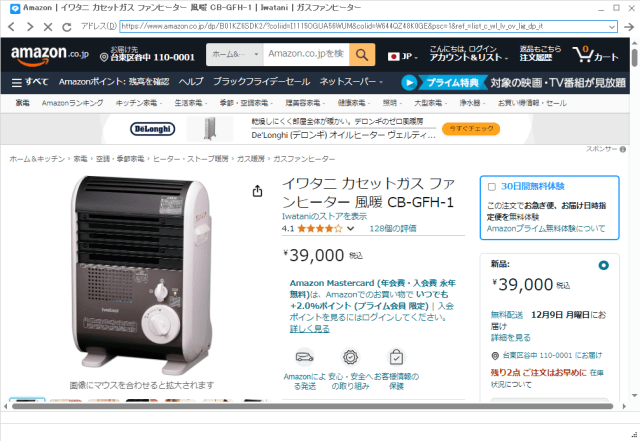640x441 pixels.
Task: Open the address bar history dropdown arrow
Action: tap(612, 27)
